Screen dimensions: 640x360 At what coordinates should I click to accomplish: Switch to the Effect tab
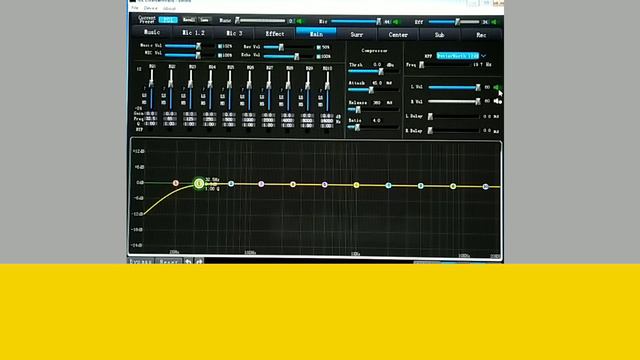pos(275,33)
